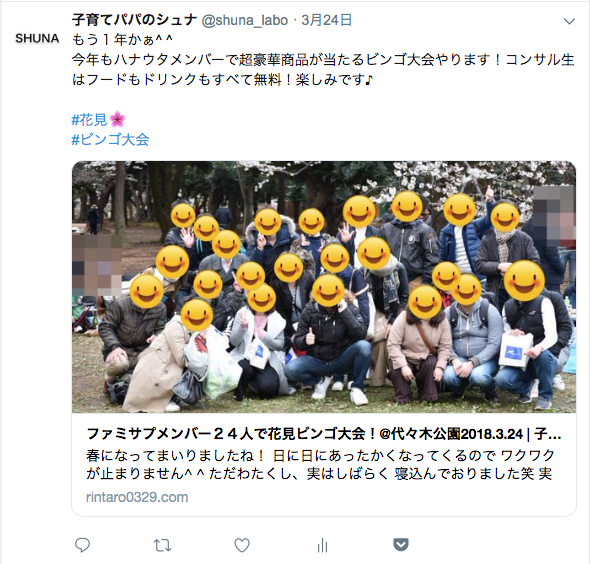Click the reply speech bubble icon
Screen dimensions: 590x564
pyautogui.click(x=82, y=545)
